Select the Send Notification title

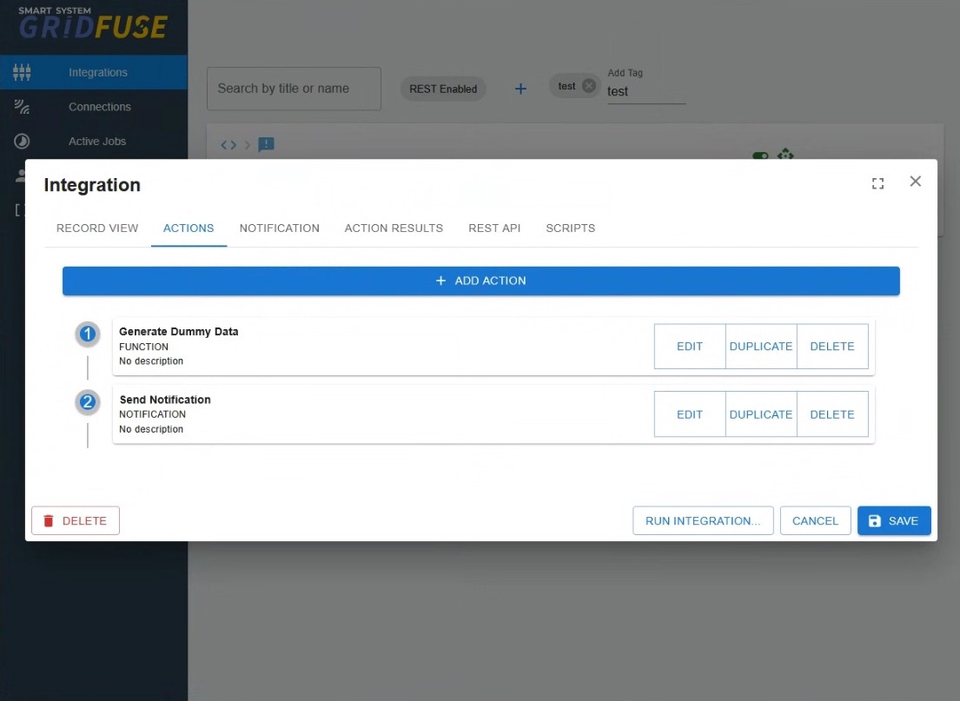pos(165,400)
